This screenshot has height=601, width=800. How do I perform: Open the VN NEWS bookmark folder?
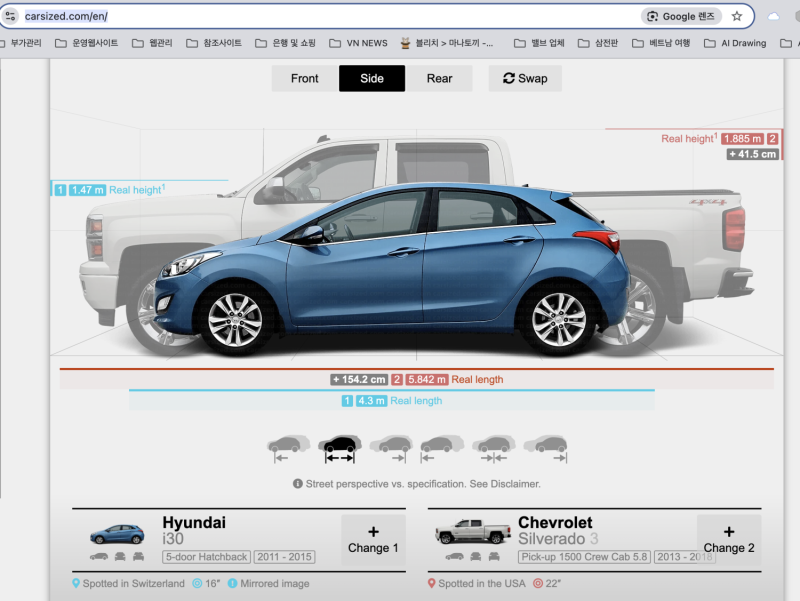point(358,43)
